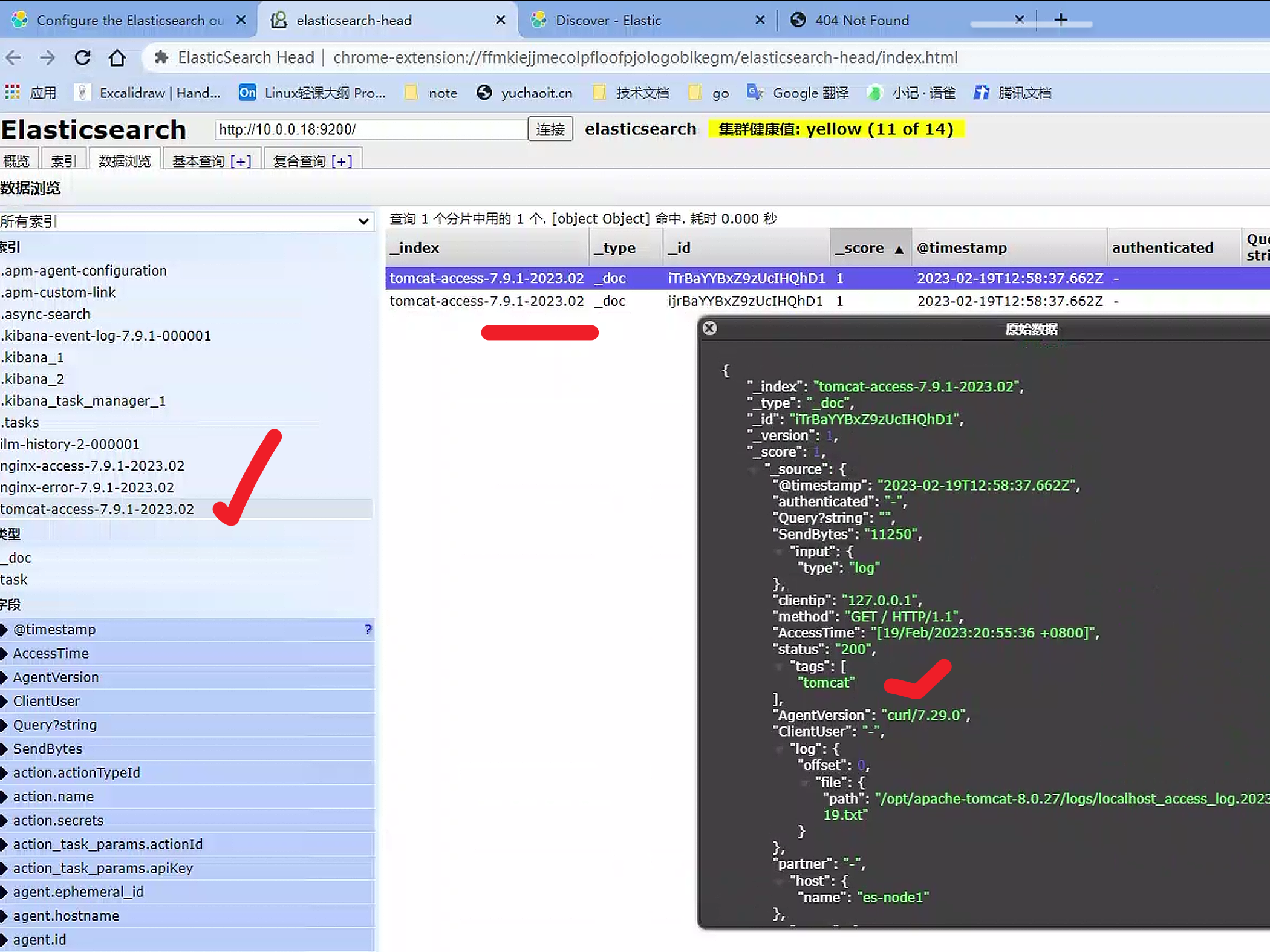Click the browser home icon
Image resolution: width=1270 pixels, height=952 pixels.
(117, 57)
